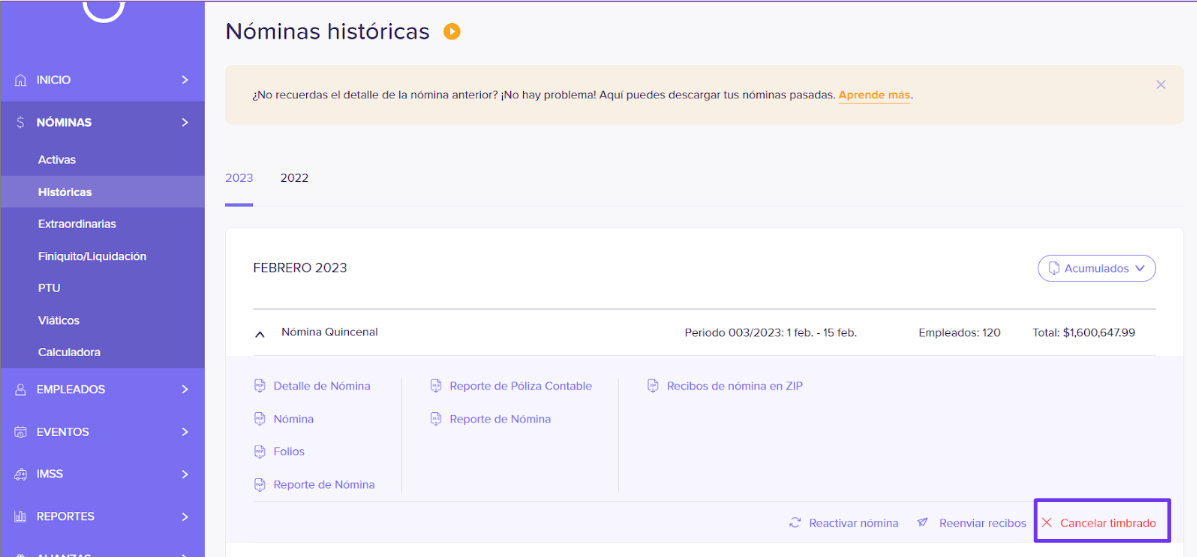Switch to the 2023 tab

pyautogui.click(x=239, y=178)
